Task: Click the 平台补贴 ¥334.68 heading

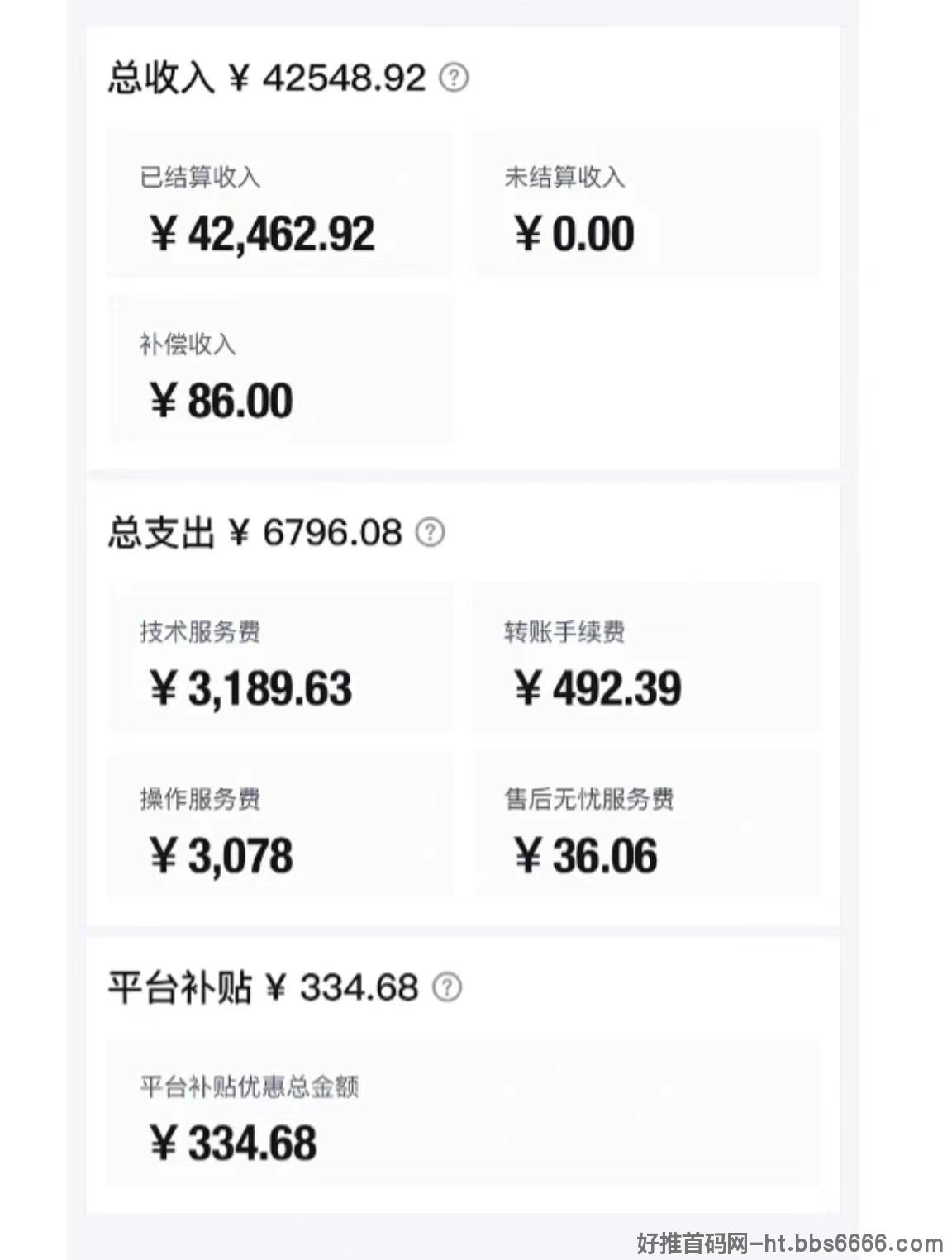Action: pyautogui.click(x=264, y=987)
